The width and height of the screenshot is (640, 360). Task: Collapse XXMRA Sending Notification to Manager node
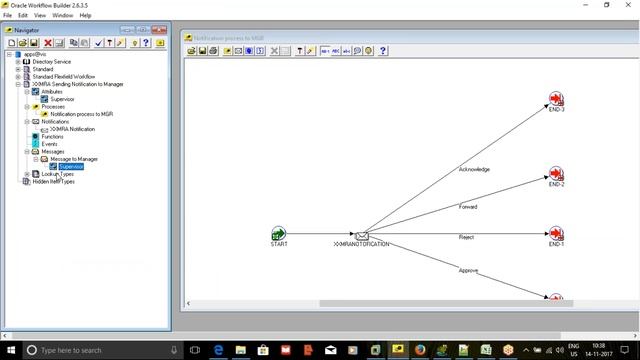pos(18,84)
